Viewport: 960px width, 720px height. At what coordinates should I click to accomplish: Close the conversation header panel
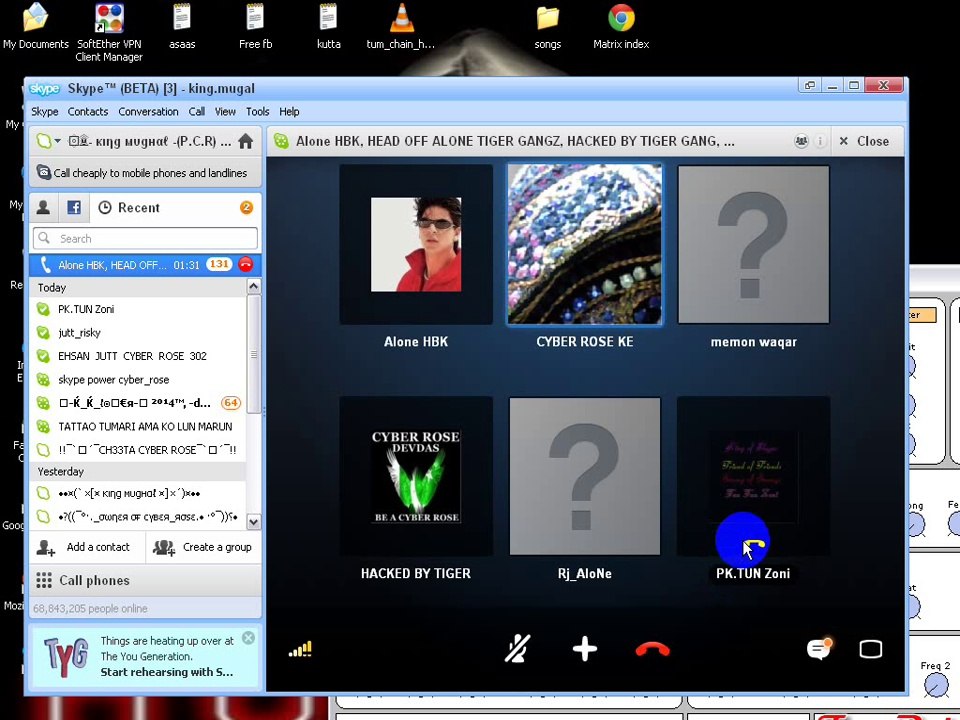click(864, 141)
